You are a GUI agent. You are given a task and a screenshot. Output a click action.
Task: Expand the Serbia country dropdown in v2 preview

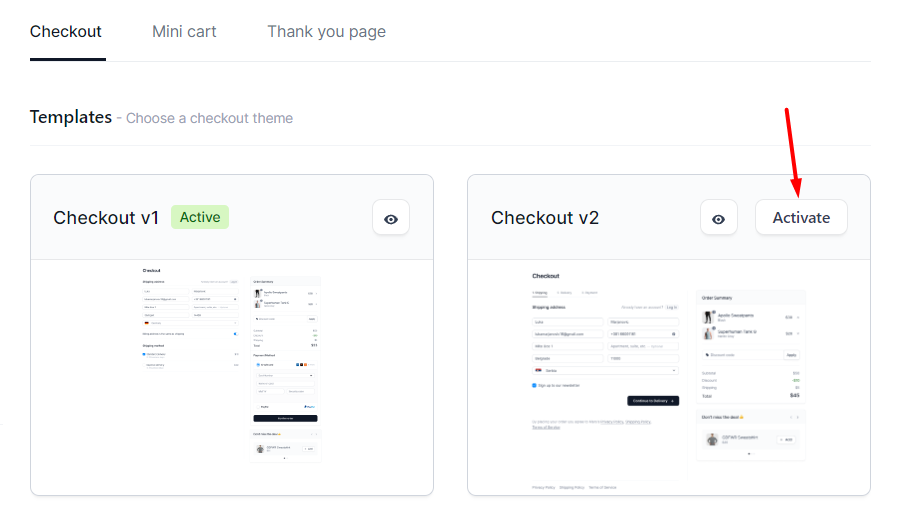click(x=605, y=370)
